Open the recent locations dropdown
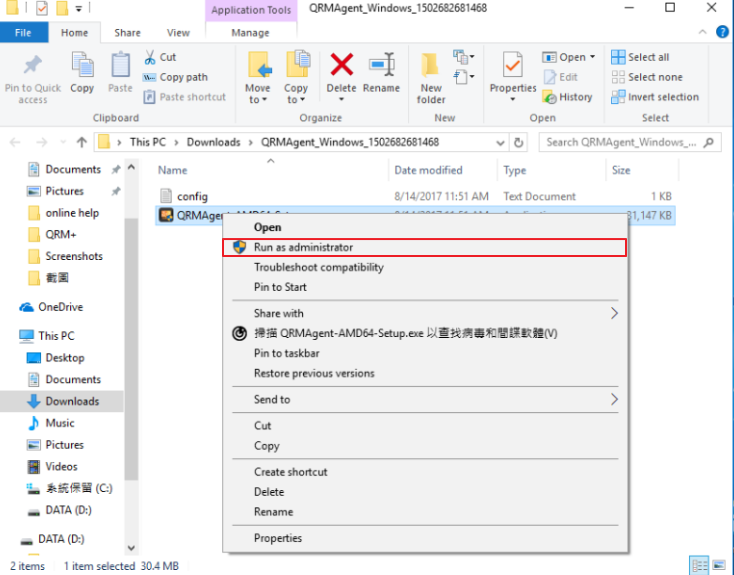The height and width of the screenshot is (575, 734). point(63,142)
